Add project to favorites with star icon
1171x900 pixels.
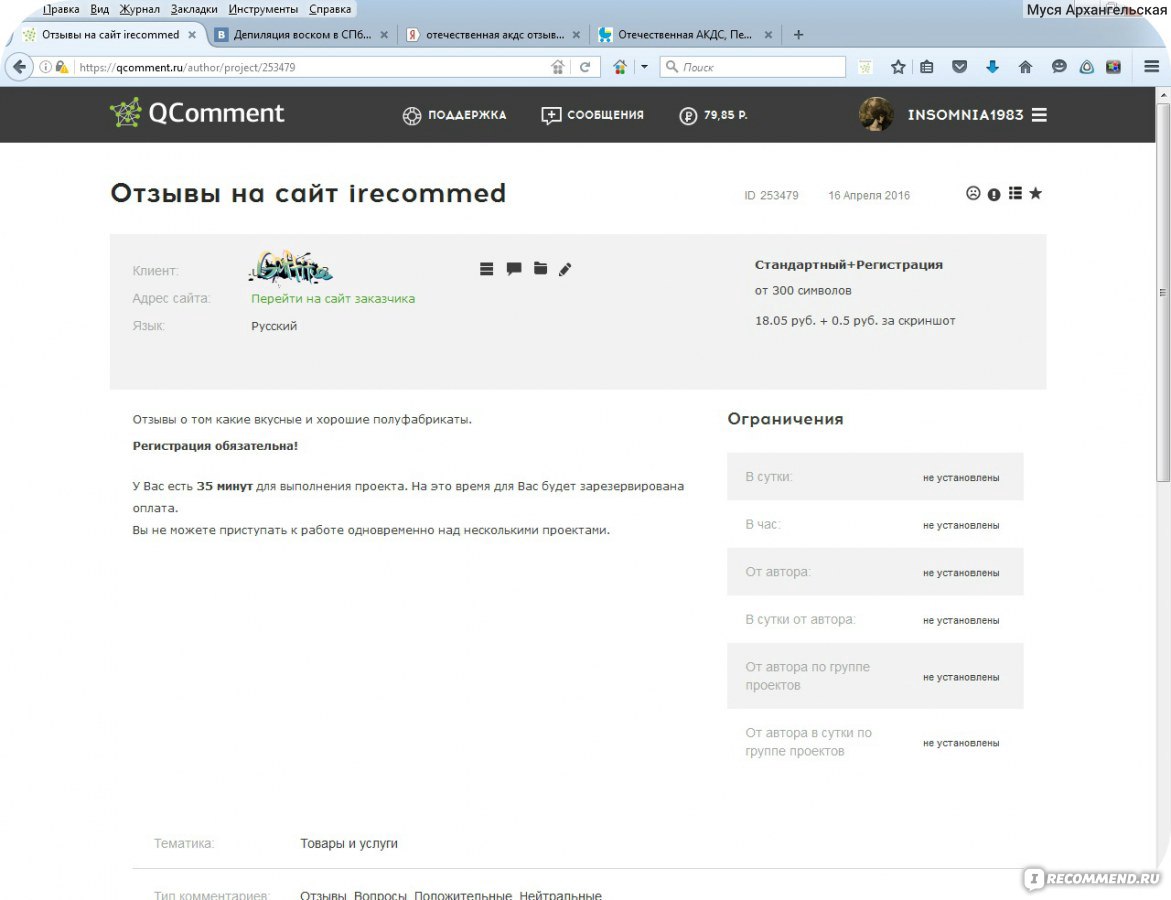(1035, 193)
